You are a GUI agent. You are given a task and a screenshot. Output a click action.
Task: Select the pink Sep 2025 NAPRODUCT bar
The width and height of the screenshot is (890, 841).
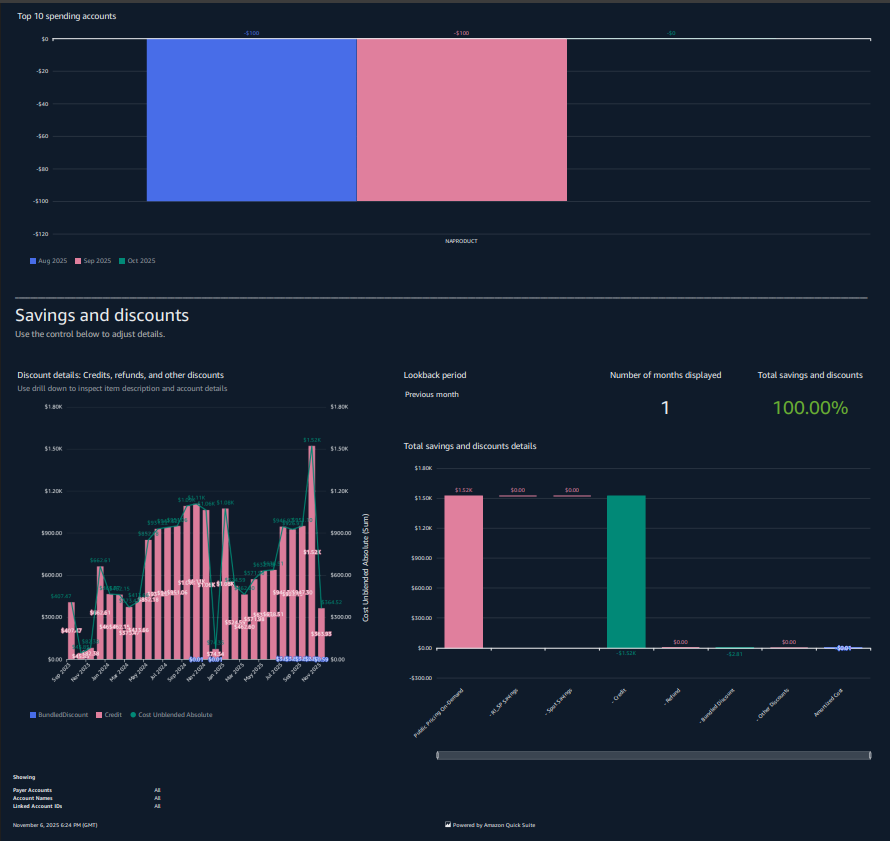click(460, 120)
